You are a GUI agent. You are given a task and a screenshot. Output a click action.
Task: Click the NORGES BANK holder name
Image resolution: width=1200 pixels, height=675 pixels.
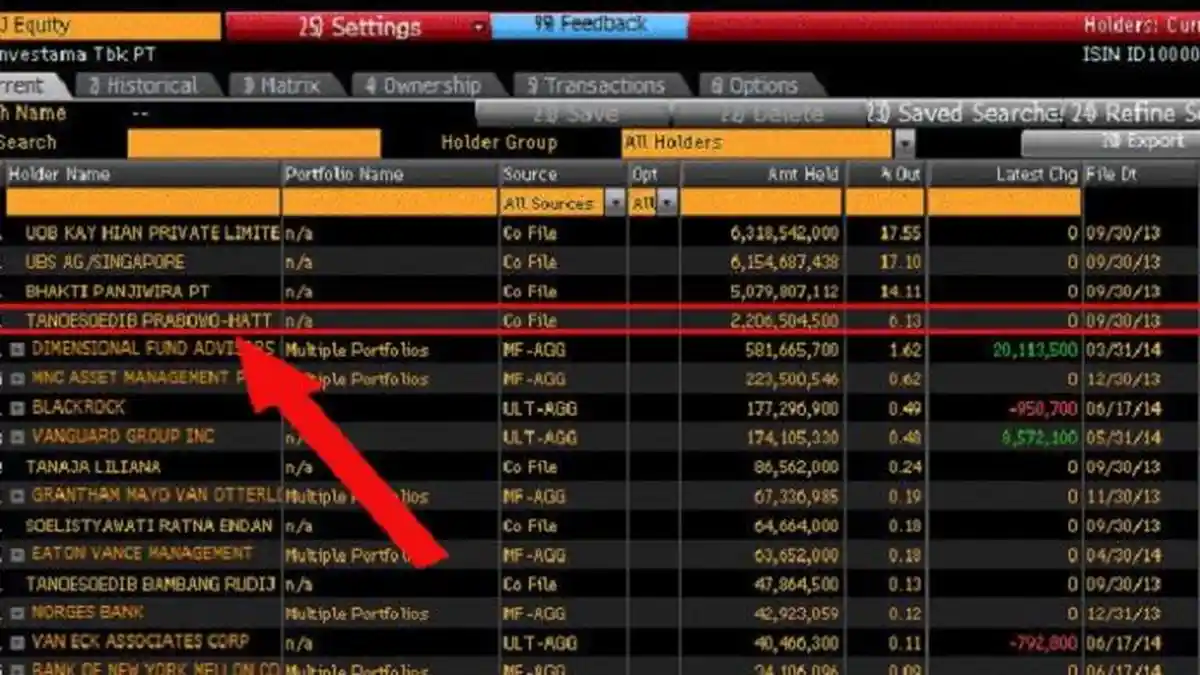click(x=88, y=612)
